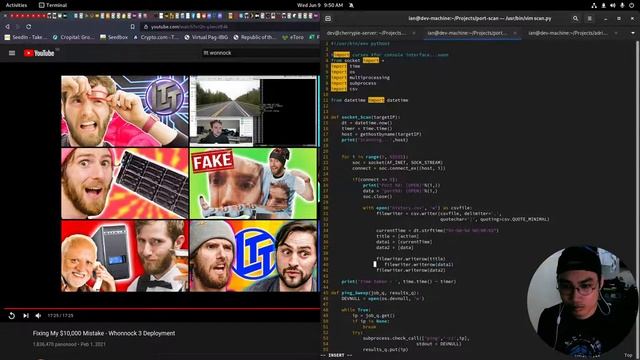Open the Crypto.com bookmark

tap(156, 37)
